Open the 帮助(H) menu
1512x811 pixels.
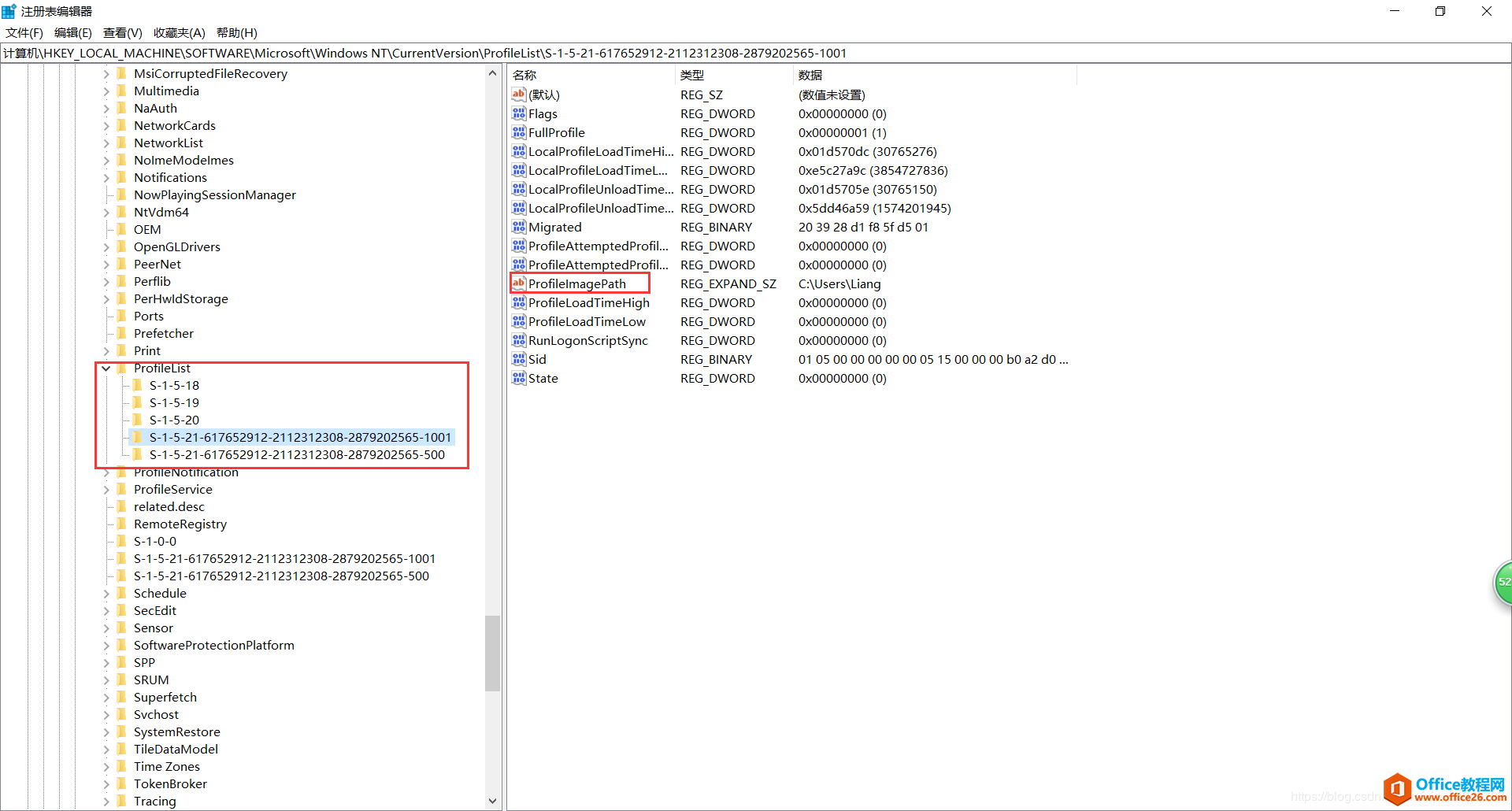point(237,32)
